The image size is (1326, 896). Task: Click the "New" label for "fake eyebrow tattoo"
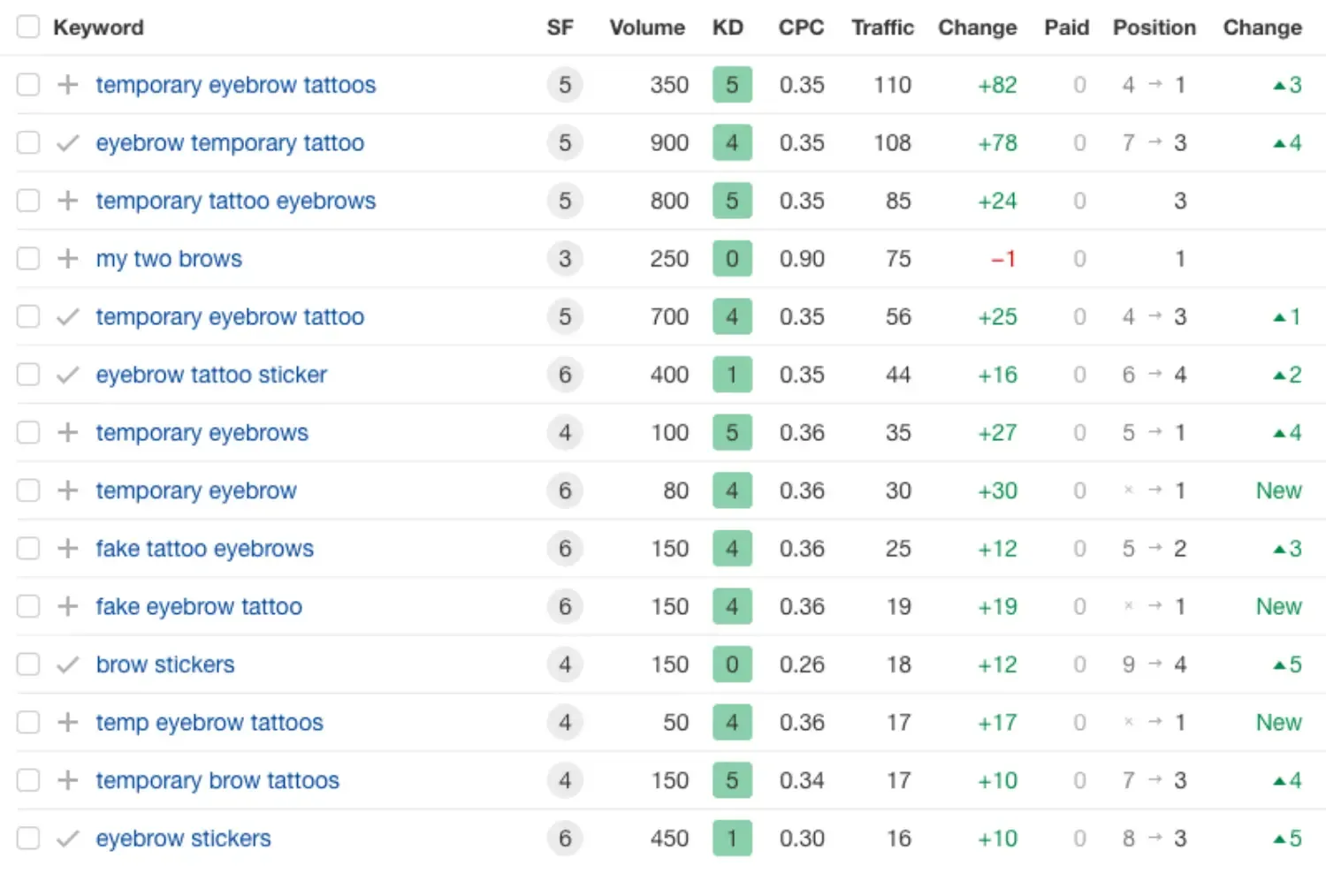(x=1278, y=606)
